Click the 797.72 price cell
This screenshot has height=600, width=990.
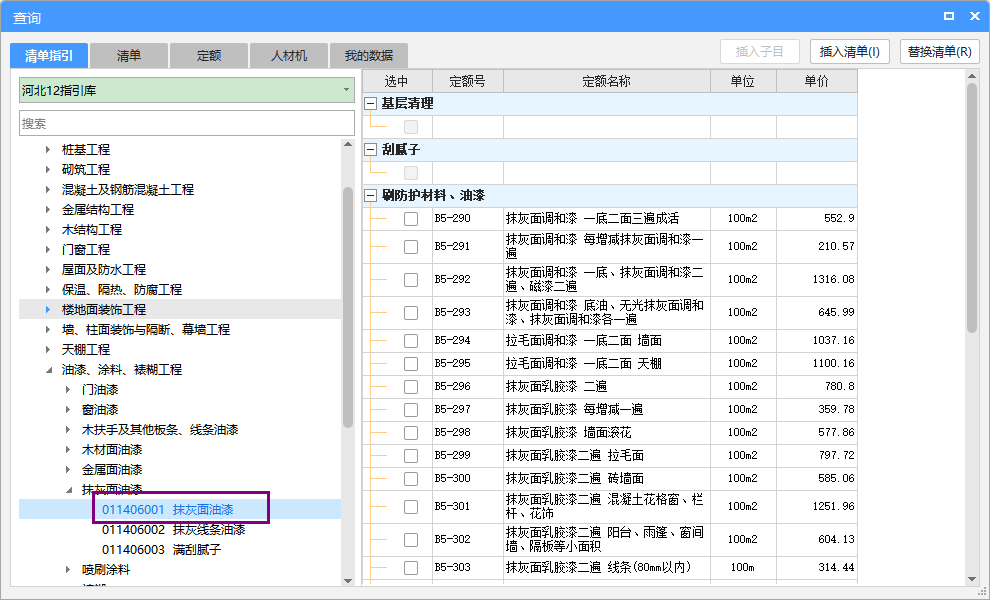pyautogui.click(x=816, y=455)
